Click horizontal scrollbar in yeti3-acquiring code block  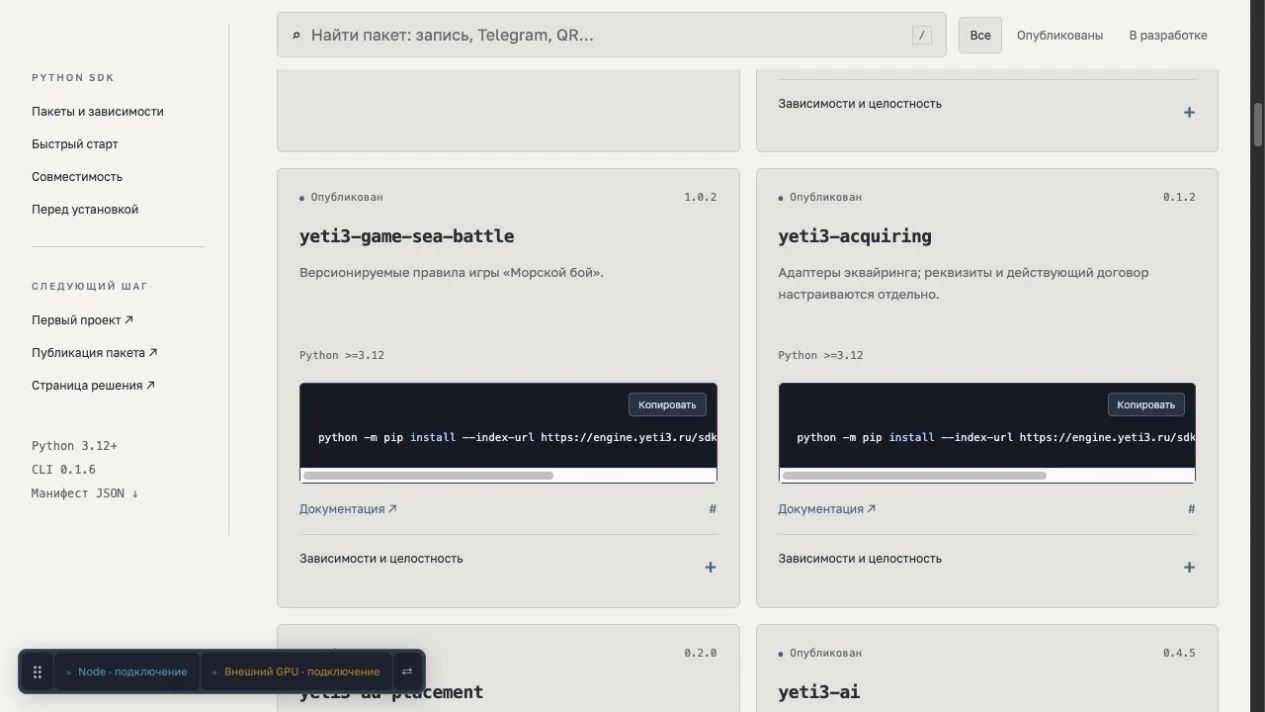pyautogui.click(x=914, y=476)
